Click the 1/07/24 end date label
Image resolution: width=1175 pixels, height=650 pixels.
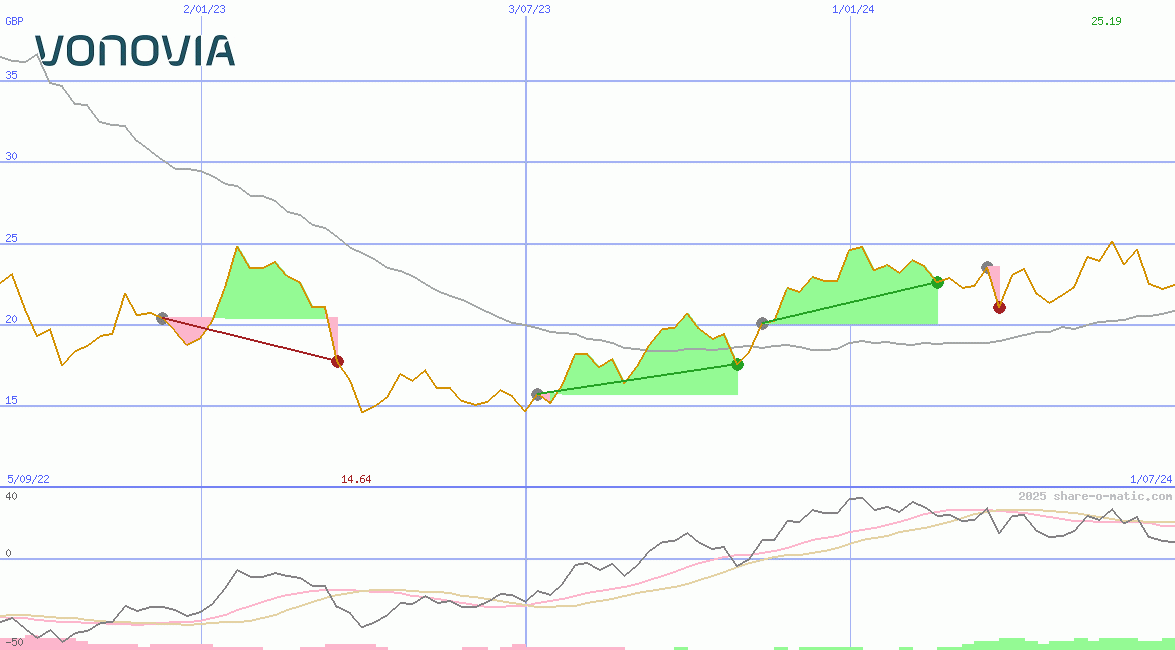[x=1151, y=479]
